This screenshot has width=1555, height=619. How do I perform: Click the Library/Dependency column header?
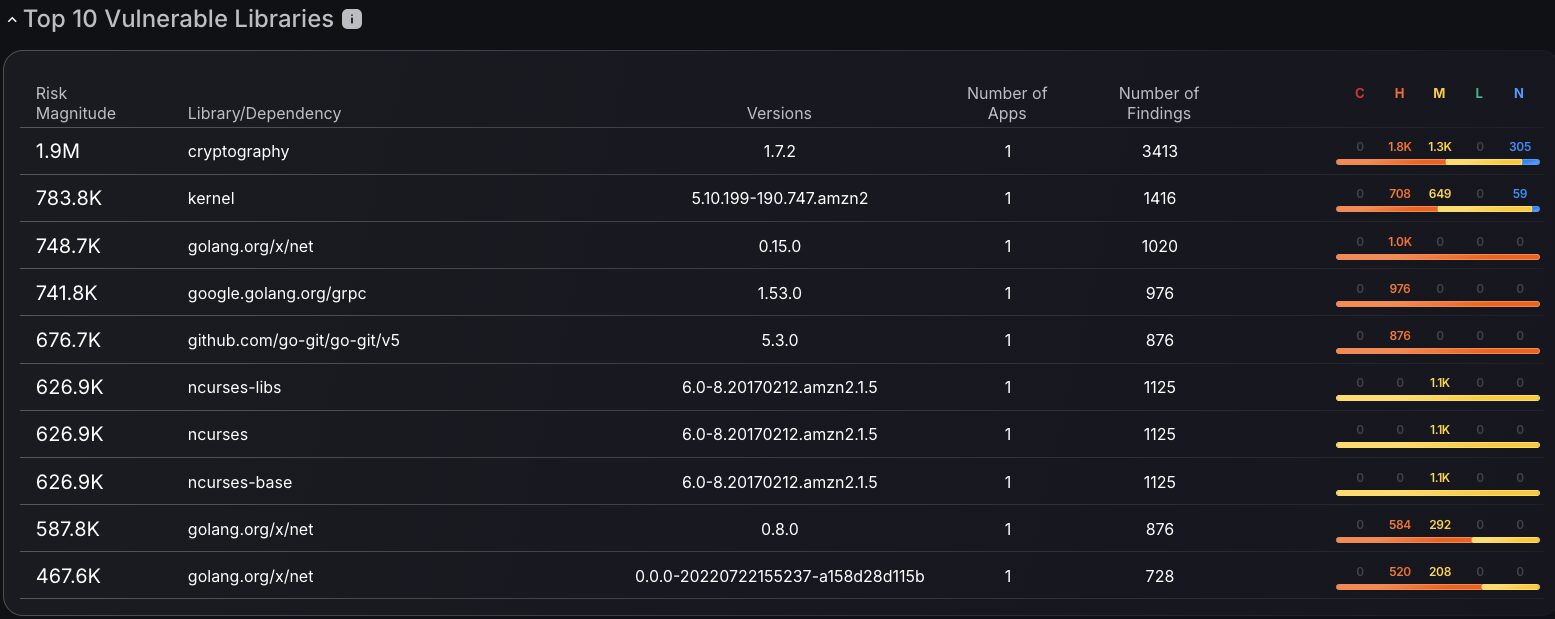pyautogui.click(x=264, y=113)
